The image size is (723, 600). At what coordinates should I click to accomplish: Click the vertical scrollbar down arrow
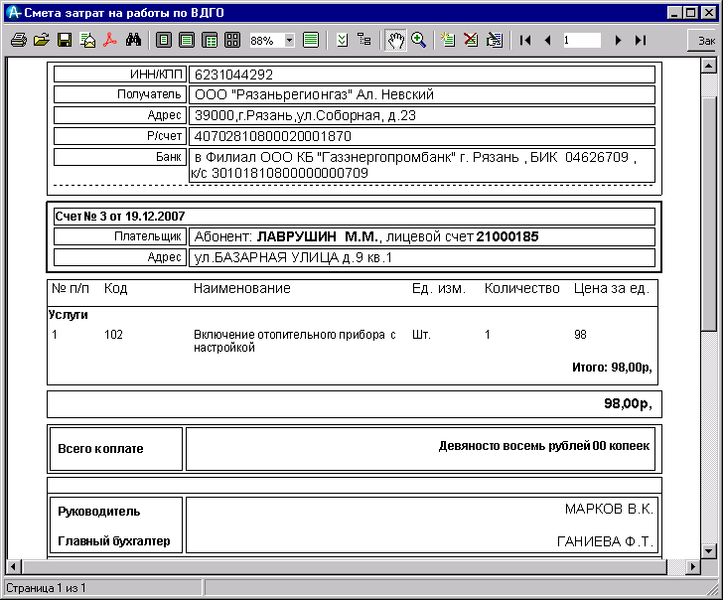coord(709,551)
